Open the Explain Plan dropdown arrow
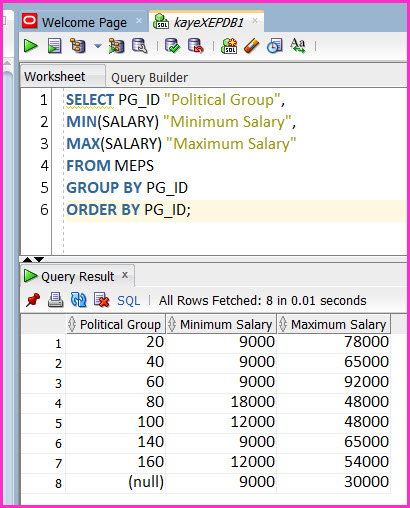Image resolution: width=410 pixels, height=508 pixels. coord(98,46)
